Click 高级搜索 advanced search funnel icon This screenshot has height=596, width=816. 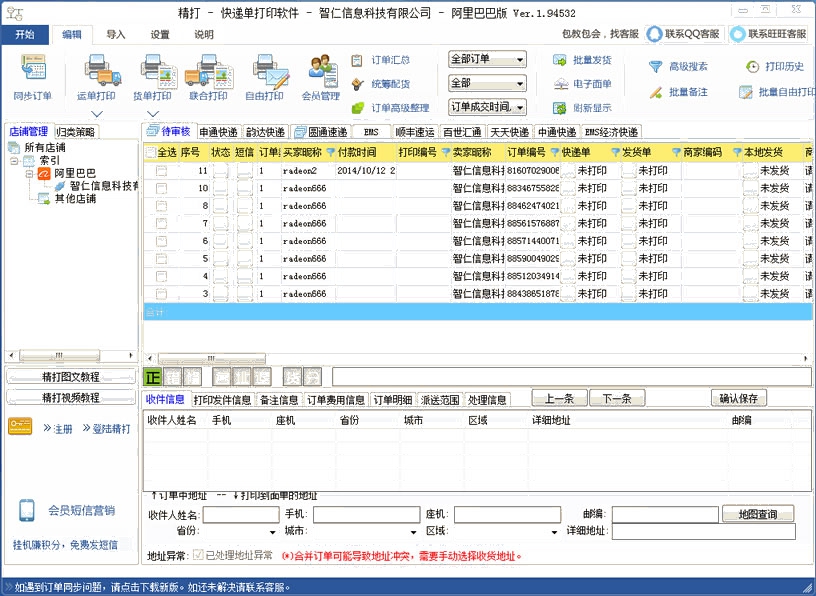[656, 67]
